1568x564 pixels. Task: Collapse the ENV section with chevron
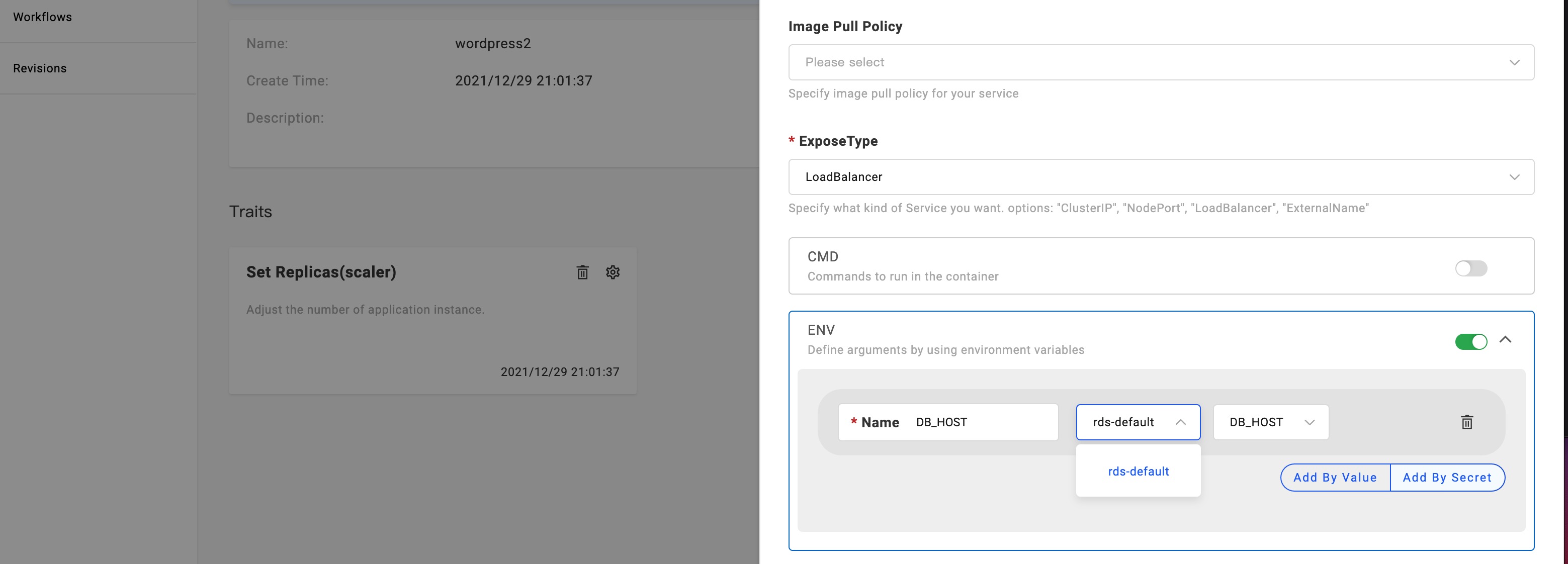pyautogui.click(x=1505, y=340)
